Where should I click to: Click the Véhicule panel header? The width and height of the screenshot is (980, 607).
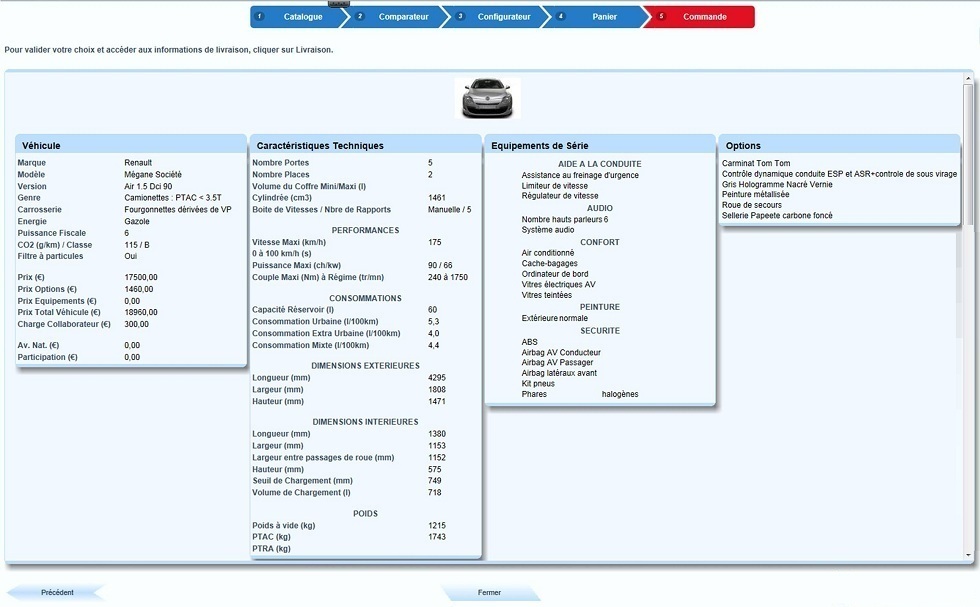[x=131, y=145]
